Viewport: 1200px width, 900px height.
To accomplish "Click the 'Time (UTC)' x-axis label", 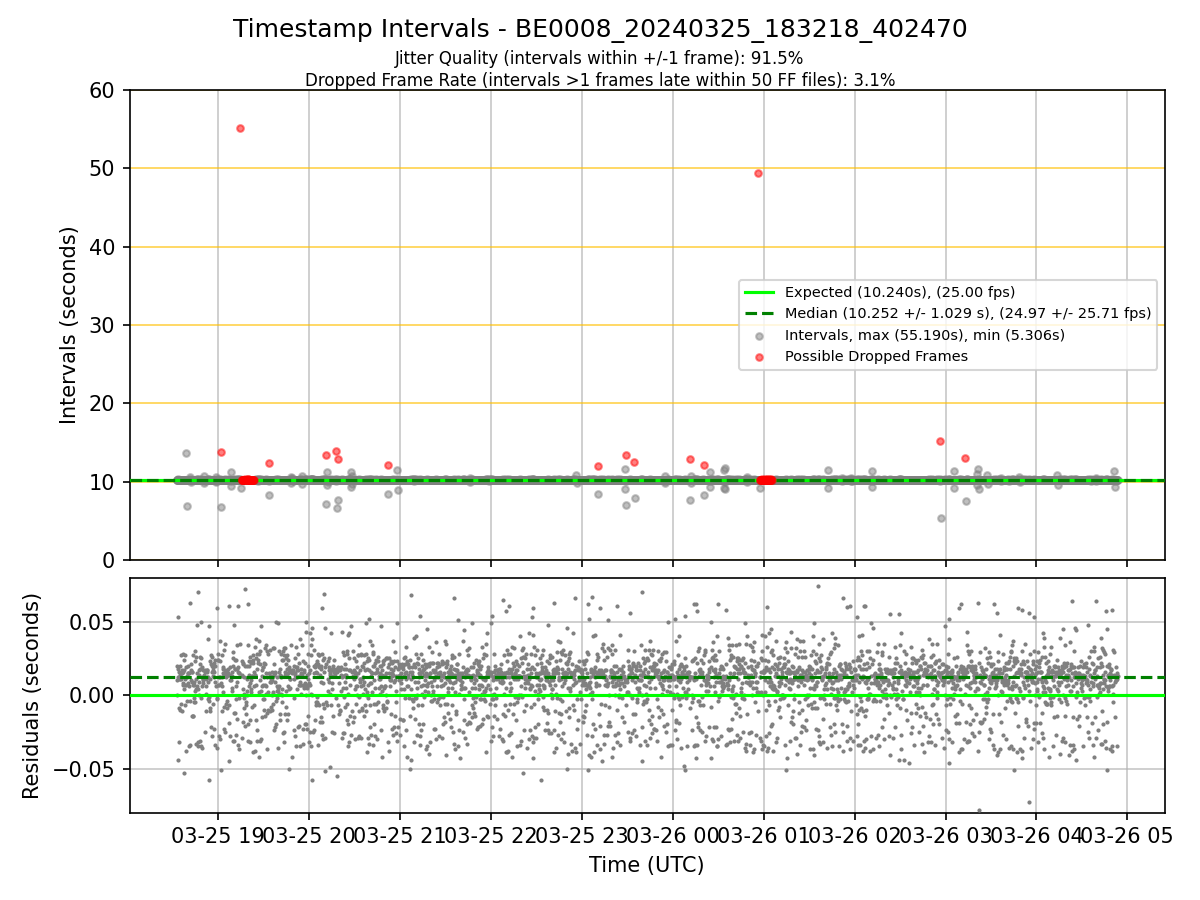I will tap(646, 864).
